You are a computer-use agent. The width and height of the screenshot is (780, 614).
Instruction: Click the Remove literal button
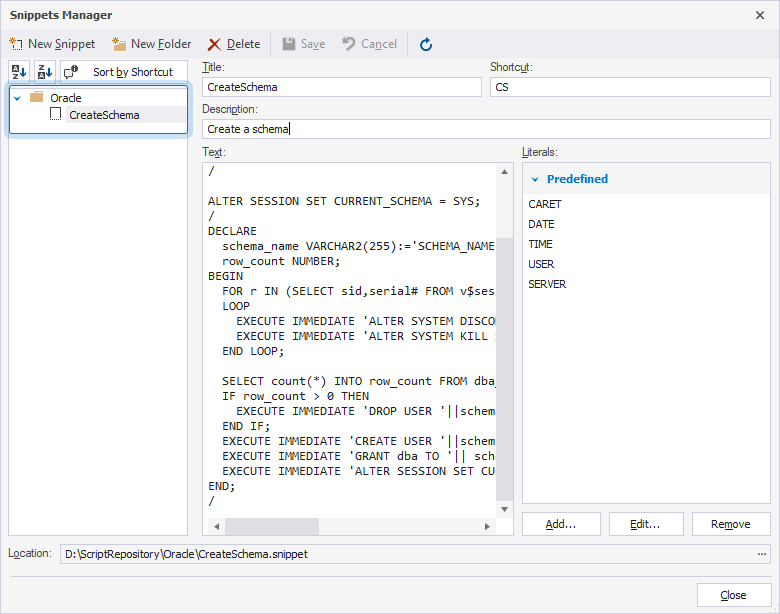[731, 524]
